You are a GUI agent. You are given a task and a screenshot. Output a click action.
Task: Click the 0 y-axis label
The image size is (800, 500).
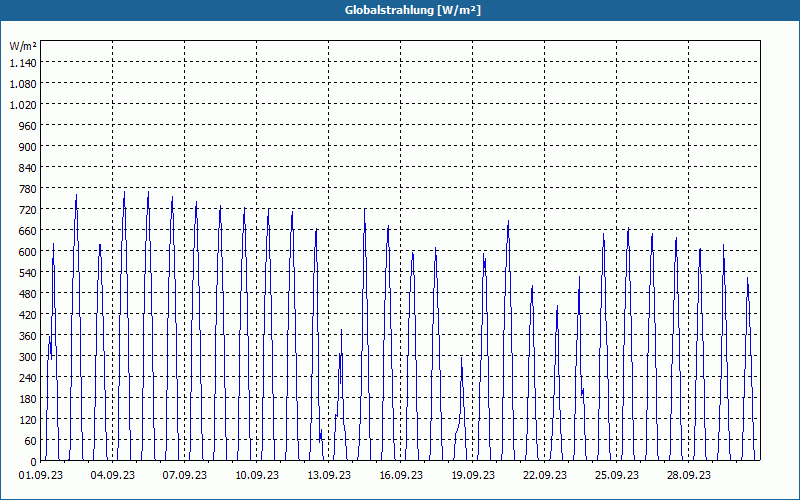point(34,462)
